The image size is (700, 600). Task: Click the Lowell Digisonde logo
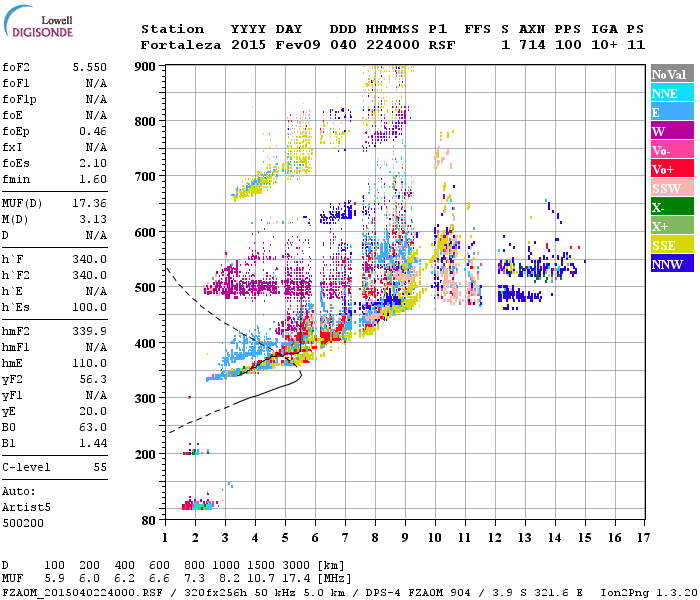[38, 21]
